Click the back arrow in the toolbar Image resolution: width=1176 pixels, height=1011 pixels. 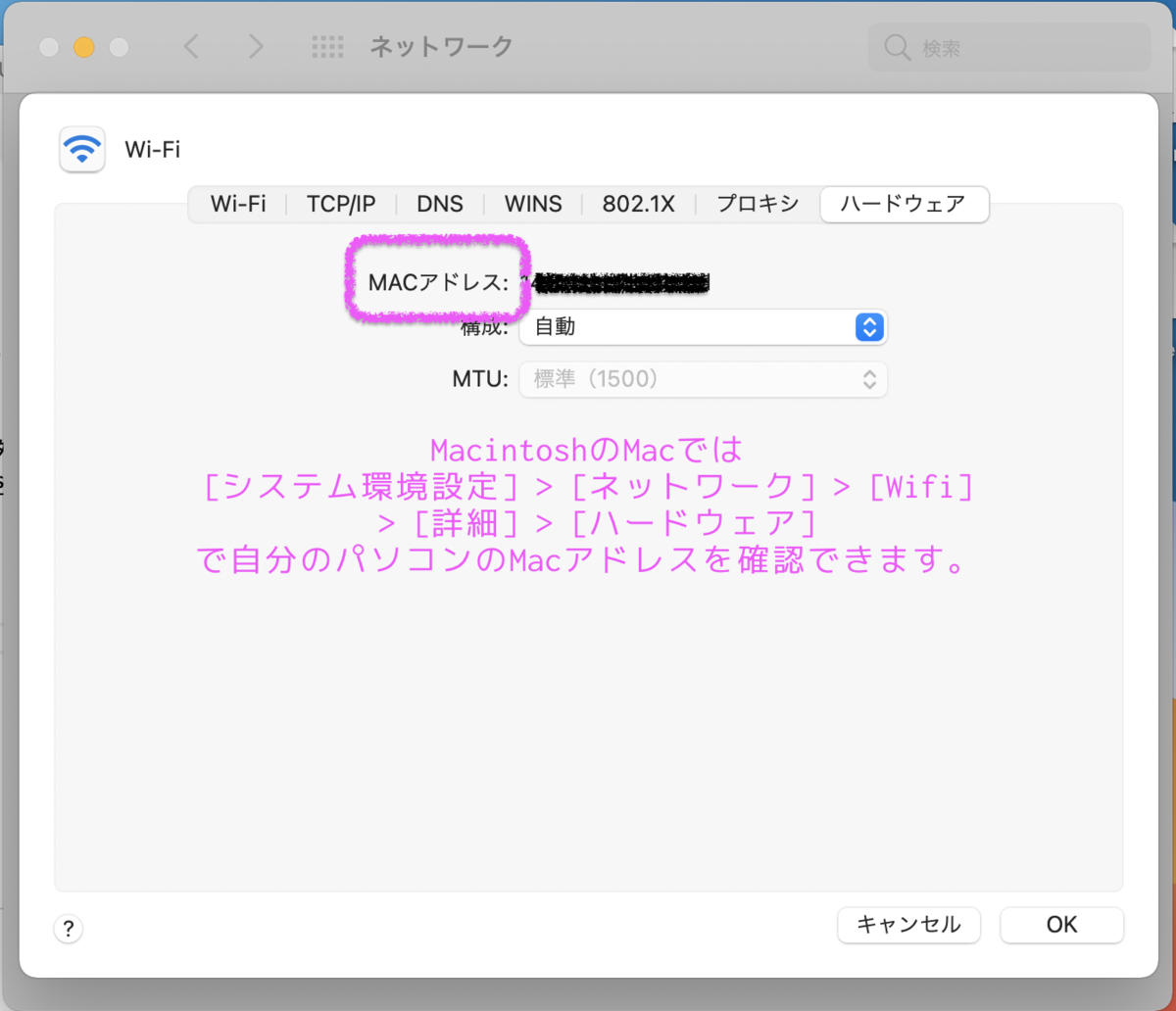[x=190, y=46]
